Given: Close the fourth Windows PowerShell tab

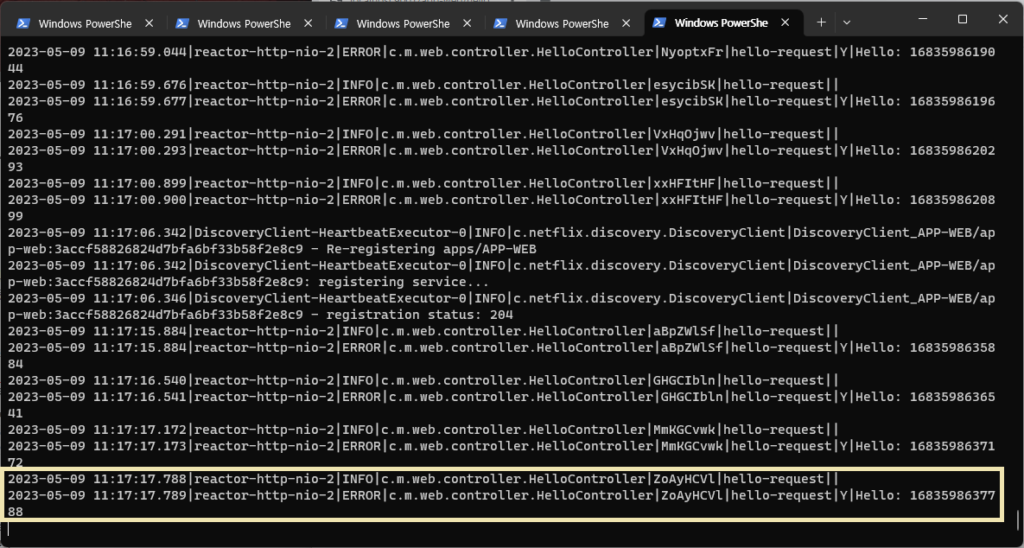Looking at the screenshot, I should point(626,23).
